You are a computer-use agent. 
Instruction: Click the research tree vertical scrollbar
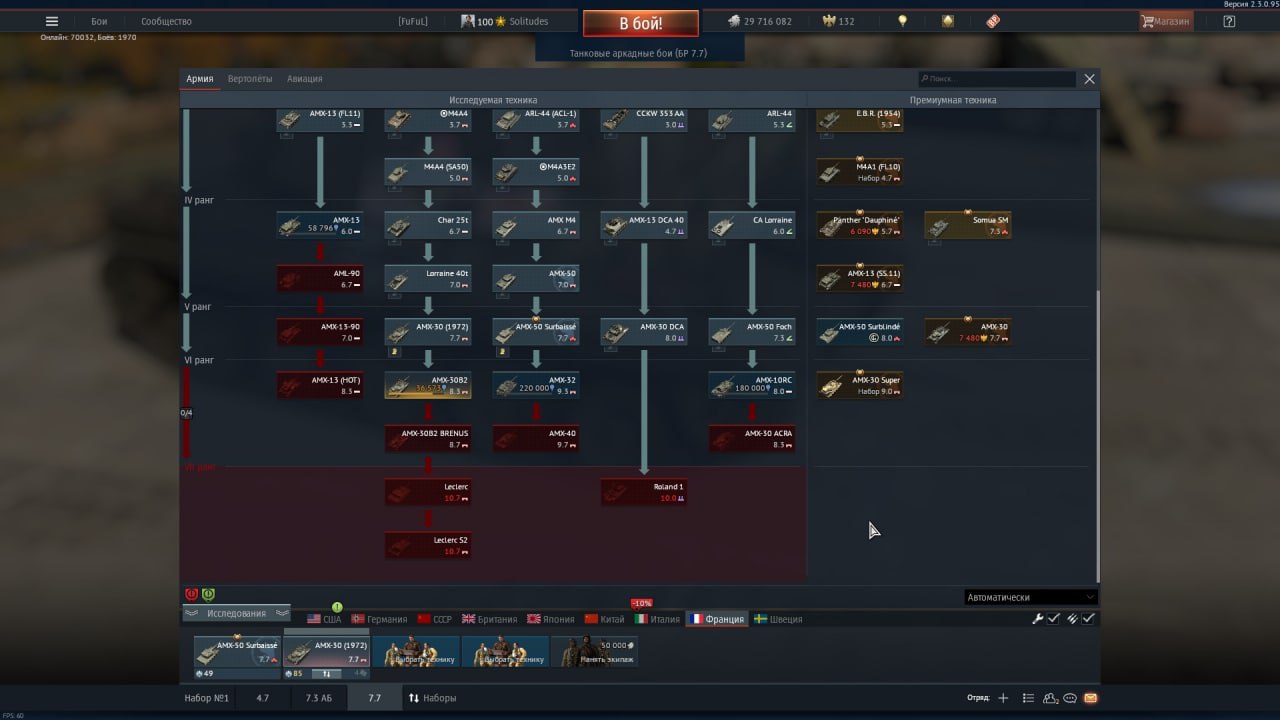coord(1097,435)
